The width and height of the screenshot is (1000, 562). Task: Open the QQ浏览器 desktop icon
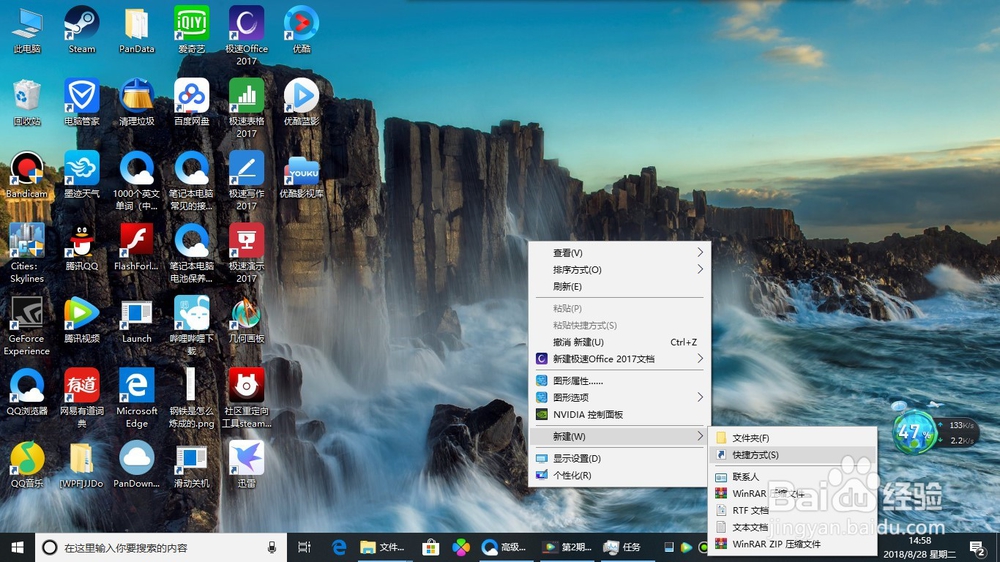tap(27, 392)
